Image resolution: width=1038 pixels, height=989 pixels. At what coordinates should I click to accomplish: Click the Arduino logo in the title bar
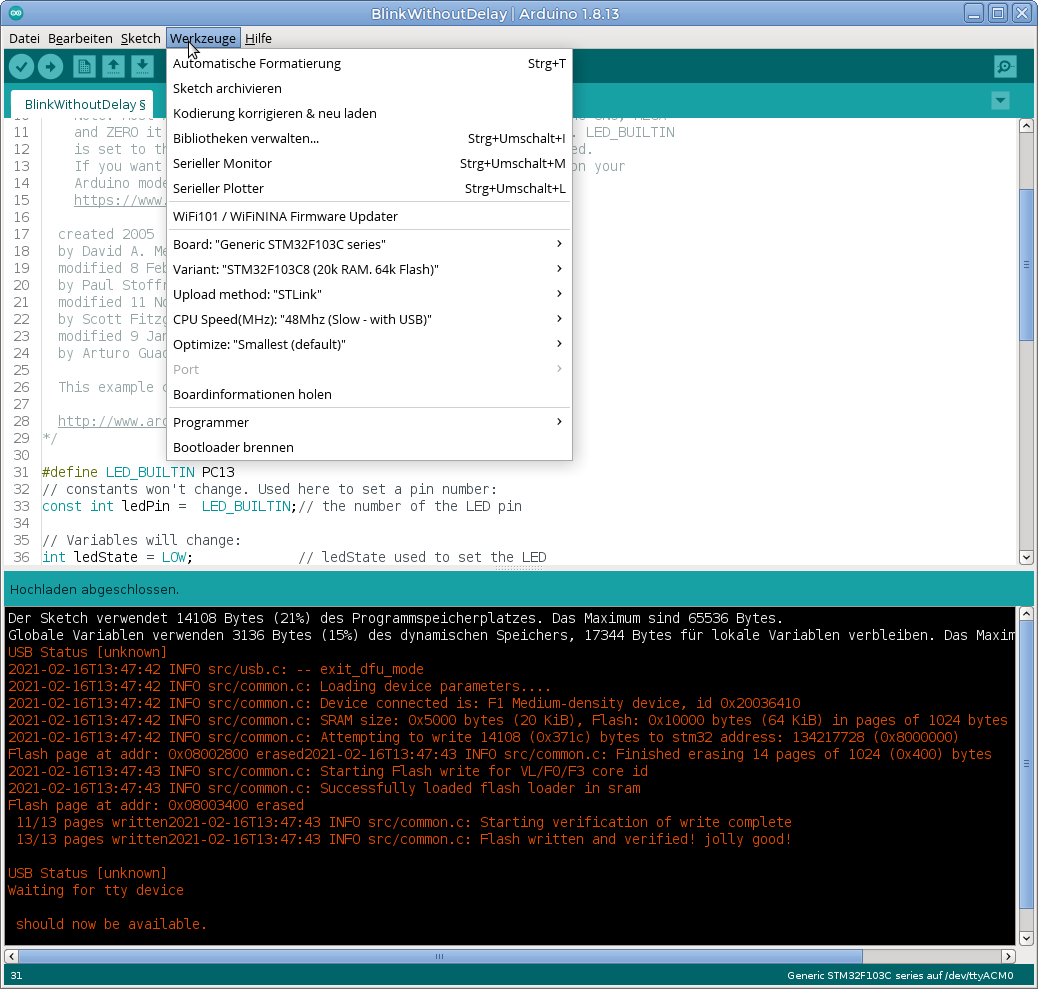[x=16, y=13]
